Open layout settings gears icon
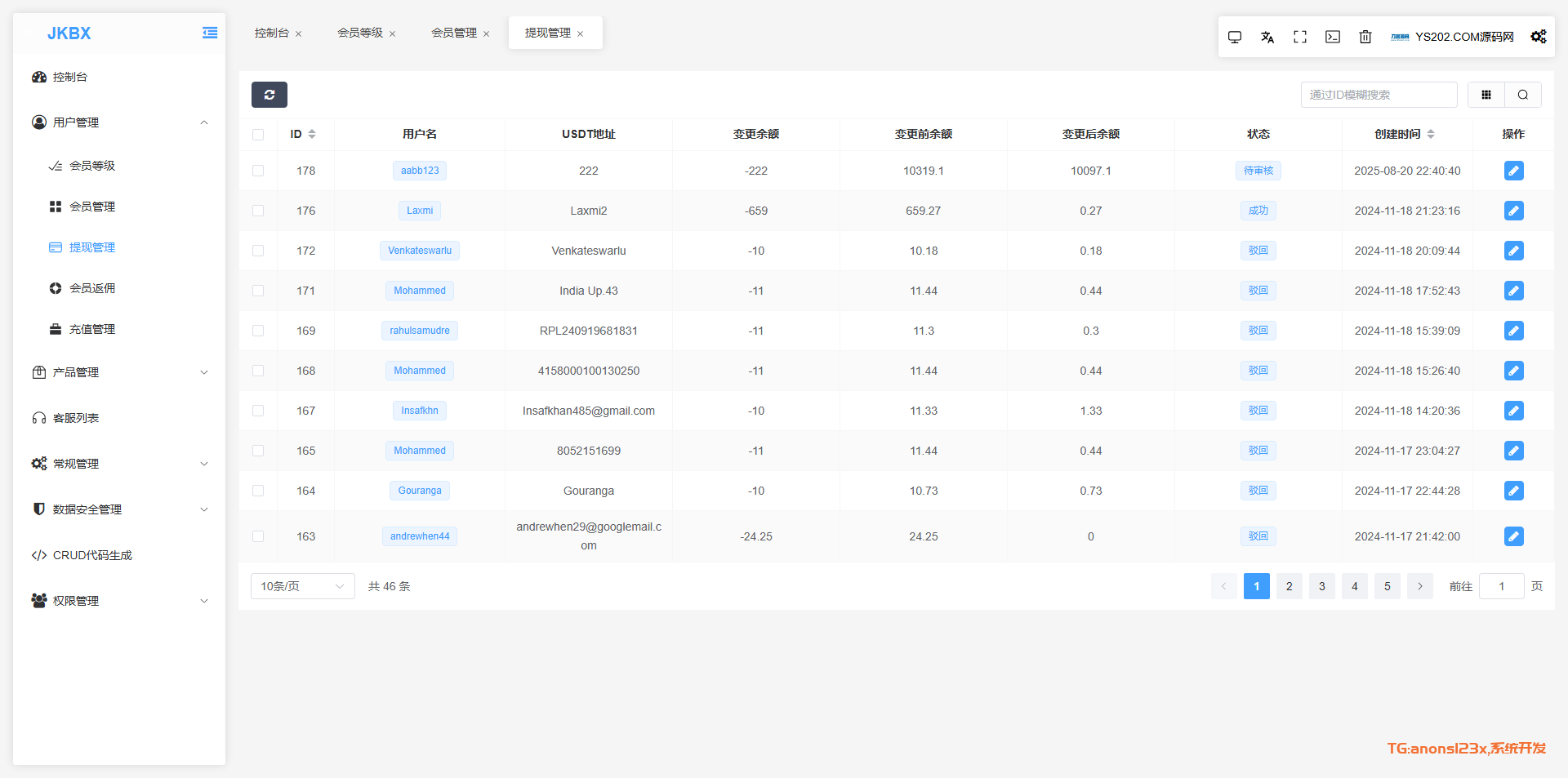The width and height of the screenshot is (1568, 778). click(x=1538, y=37)
